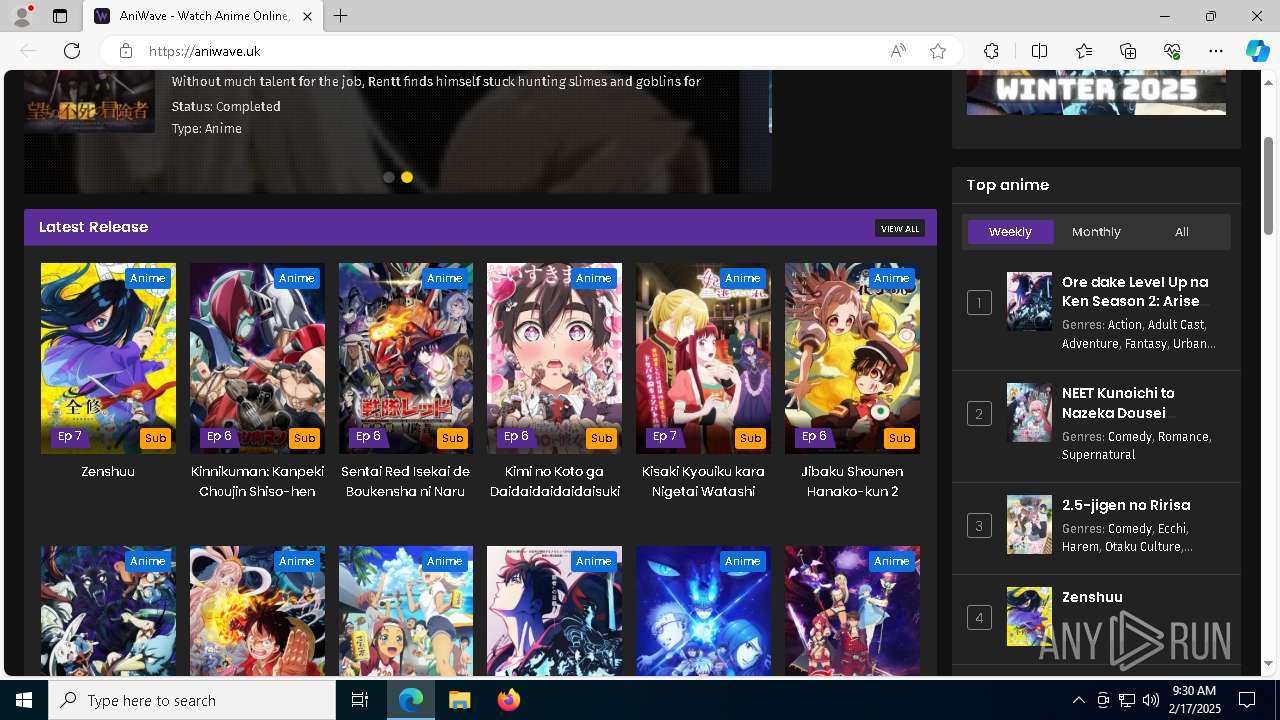This screenshot has height=720, width=1280.
Task: Click scrollbar down arrow
Action: point(1269,663)
